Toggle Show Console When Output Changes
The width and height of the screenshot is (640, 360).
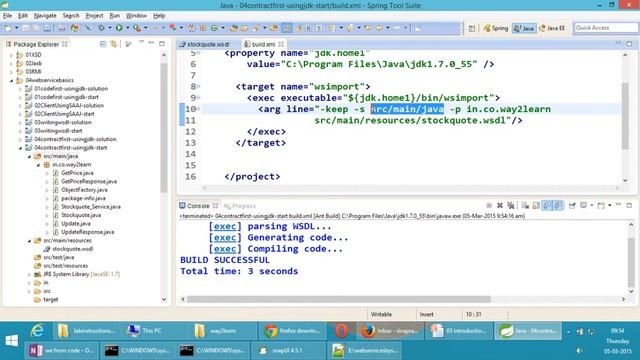[547, 205]
